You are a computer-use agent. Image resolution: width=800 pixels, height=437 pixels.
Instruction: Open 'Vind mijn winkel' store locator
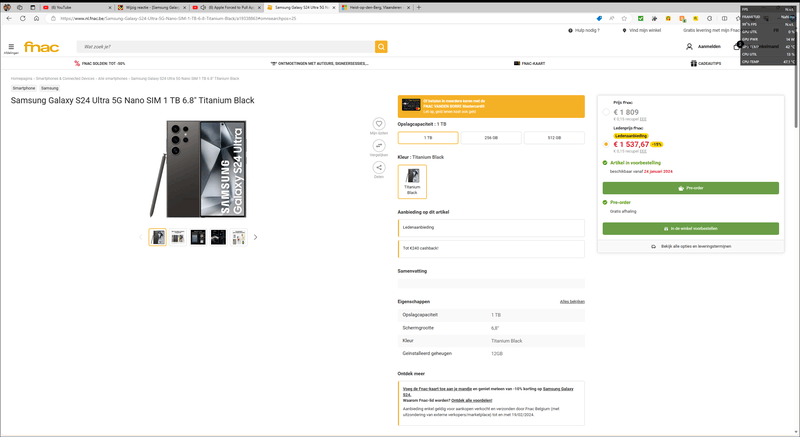point(641,31)
